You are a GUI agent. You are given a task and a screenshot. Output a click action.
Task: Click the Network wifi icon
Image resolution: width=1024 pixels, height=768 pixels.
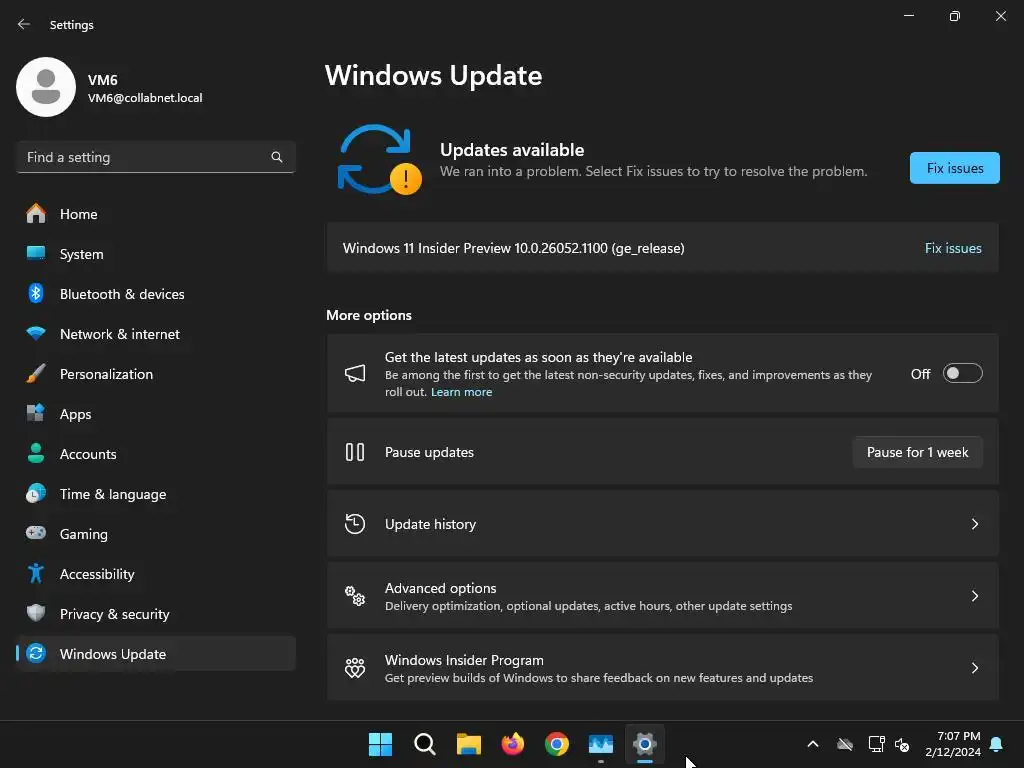[36, 333]
